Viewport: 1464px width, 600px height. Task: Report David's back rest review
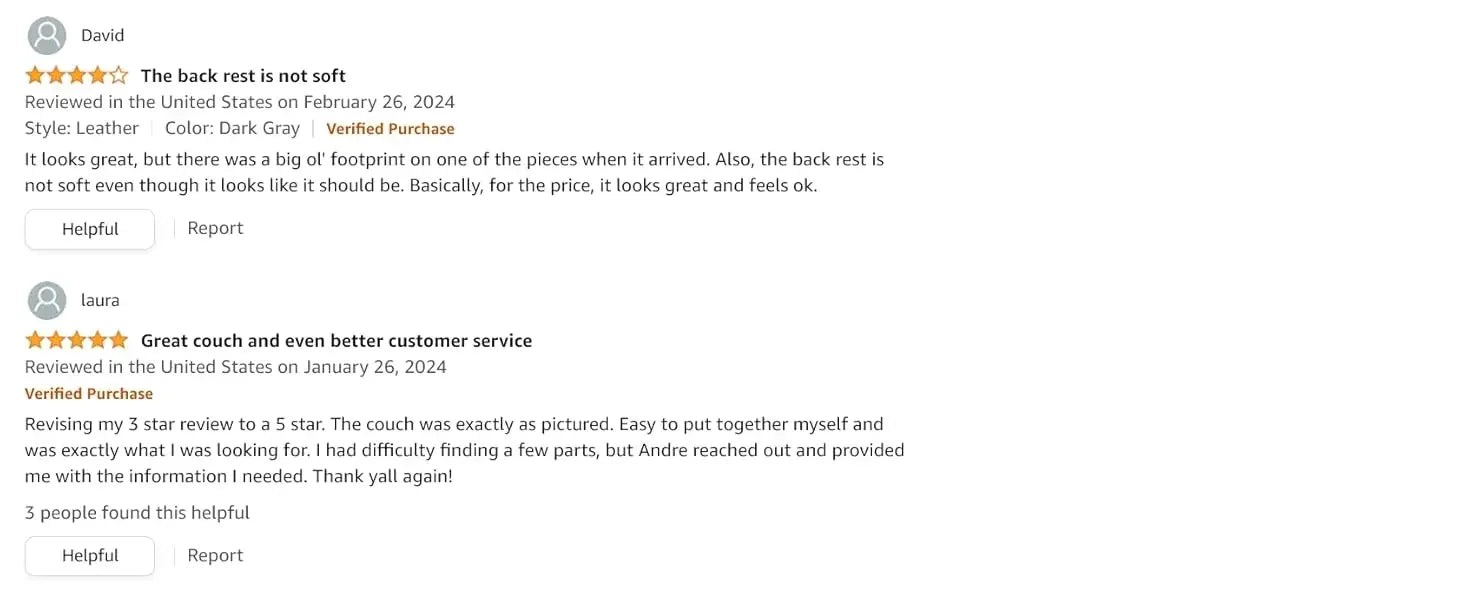point(215,228)
